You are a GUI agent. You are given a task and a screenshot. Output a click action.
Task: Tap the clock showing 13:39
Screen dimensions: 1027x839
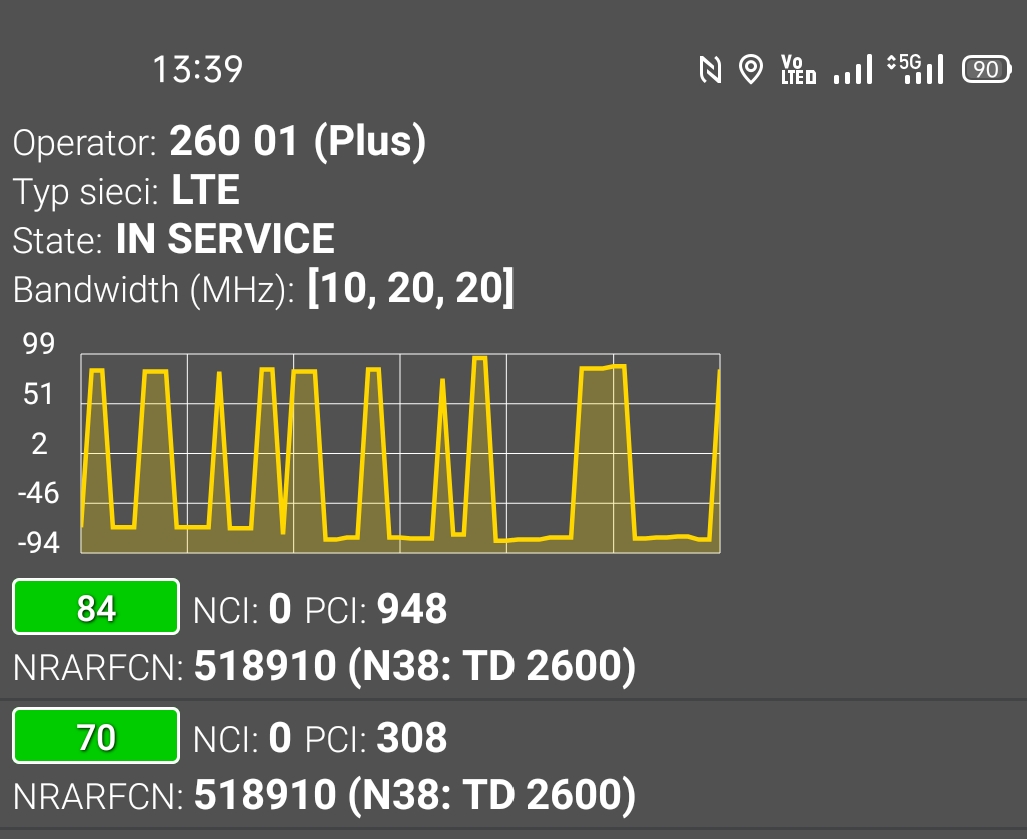click(x=197, y=70)
